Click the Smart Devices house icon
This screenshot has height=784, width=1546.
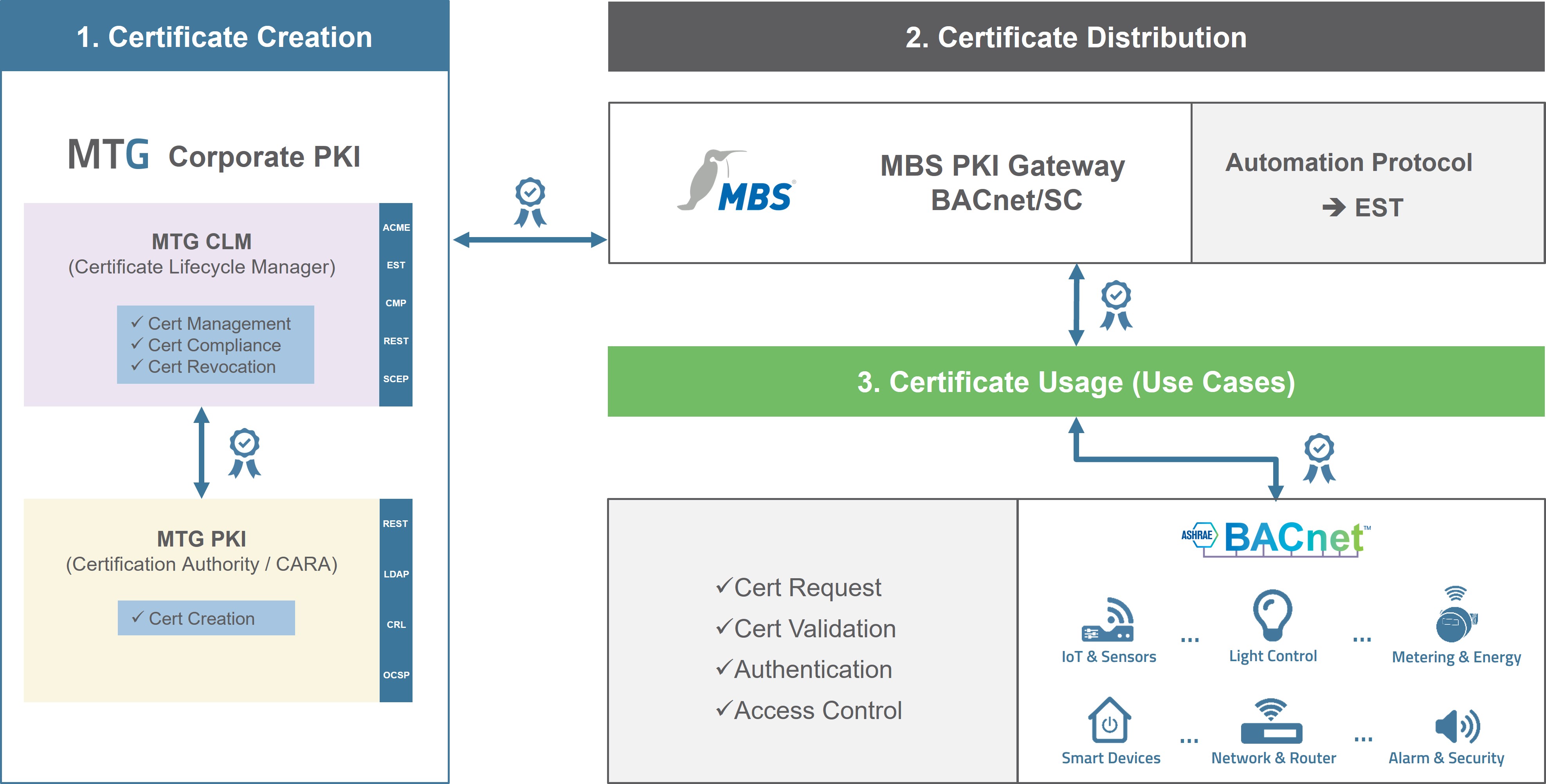[x=1110, y=720]
